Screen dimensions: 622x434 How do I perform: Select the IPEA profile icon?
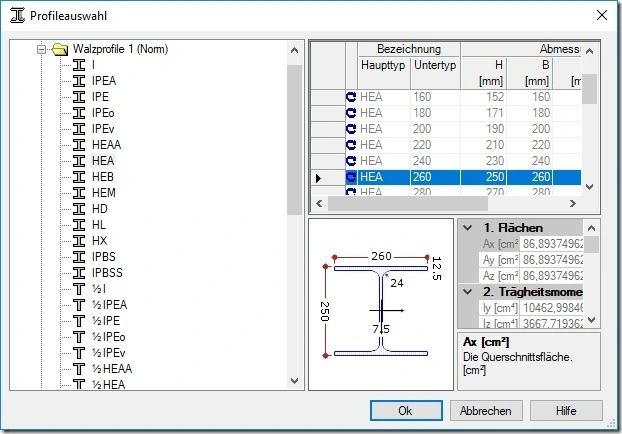point(79,81)
